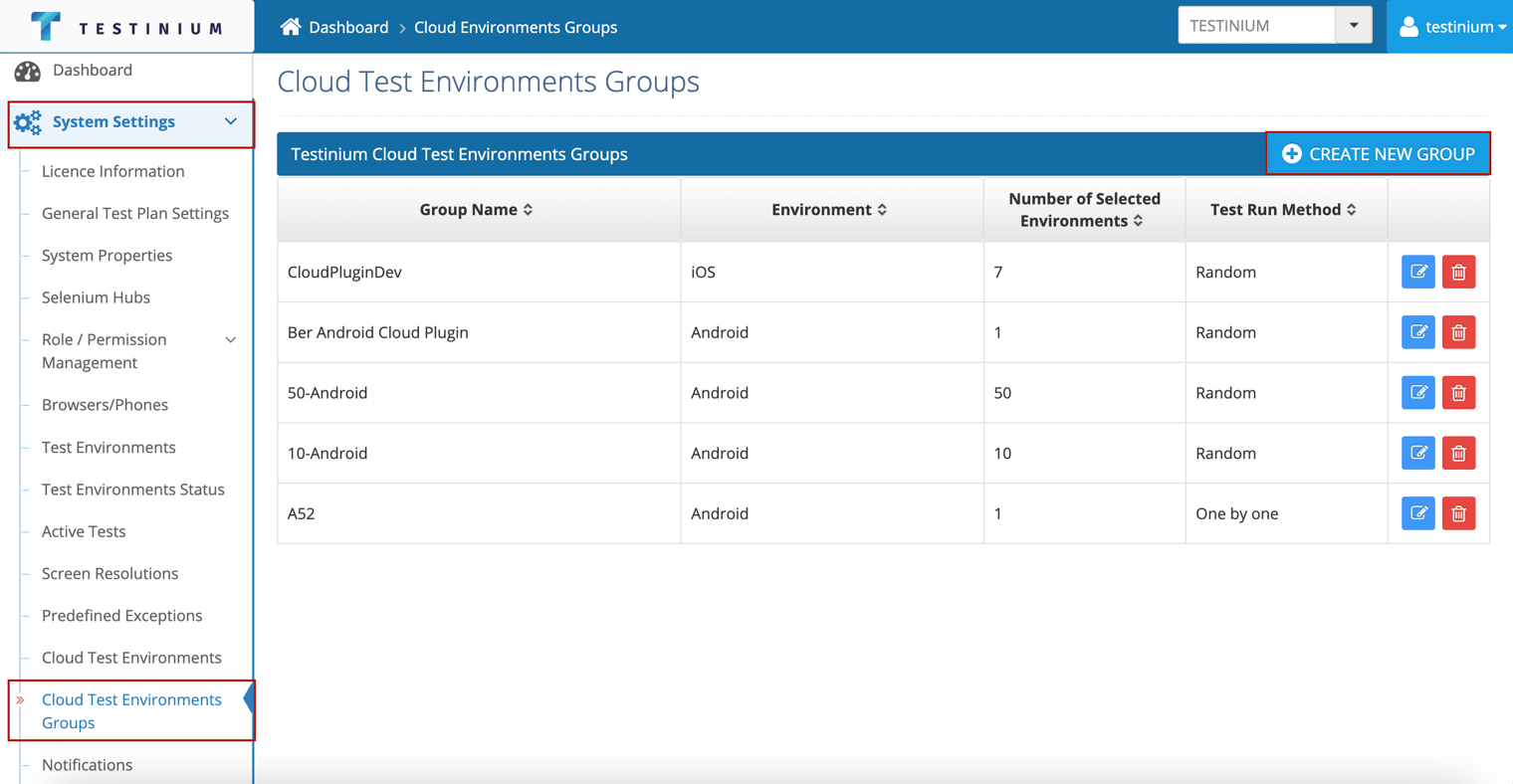Open Test Environments Status page
1513x784 pixels.
point(132,490)
